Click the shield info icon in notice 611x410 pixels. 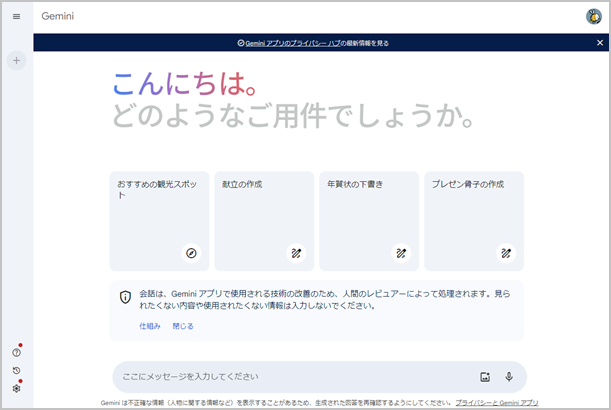coord(125,297)
